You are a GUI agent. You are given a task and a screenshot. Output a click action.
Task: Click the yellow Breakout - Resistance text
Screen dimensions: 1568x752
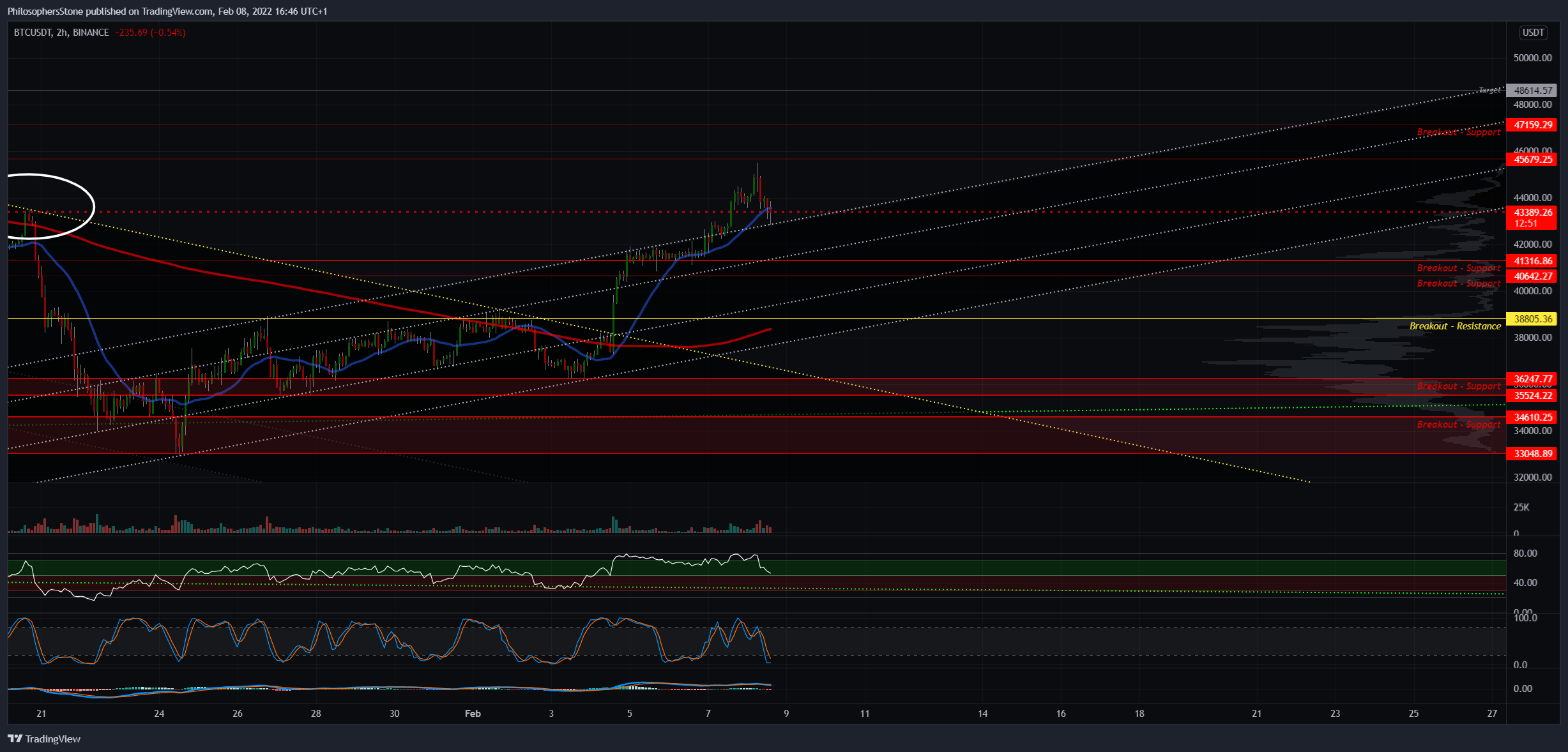pos(1455,326)
